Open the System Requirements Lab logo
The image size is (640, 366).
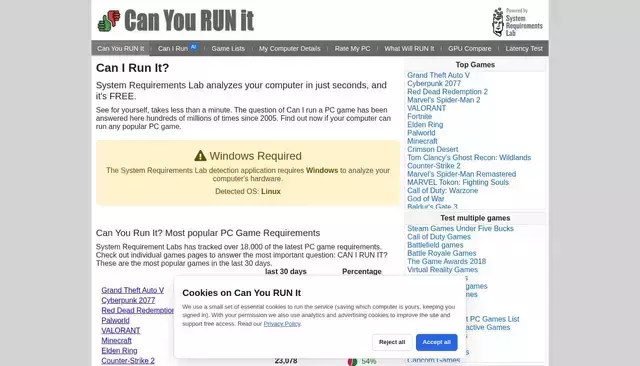pos(517,22)
